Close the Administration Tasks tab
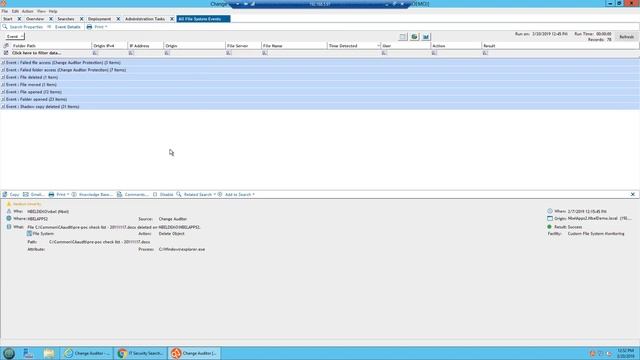 click(x=172, y=19)
